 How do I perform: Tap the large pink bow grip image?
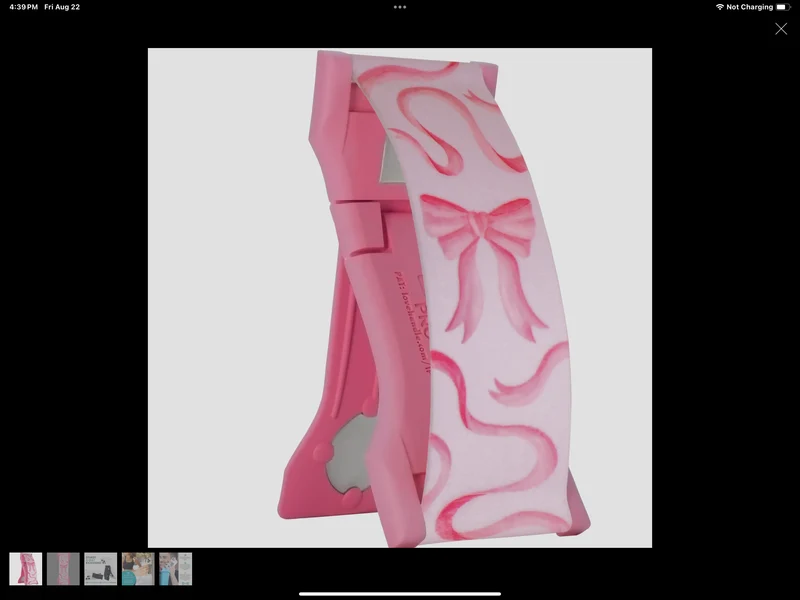tap(400, 298)
